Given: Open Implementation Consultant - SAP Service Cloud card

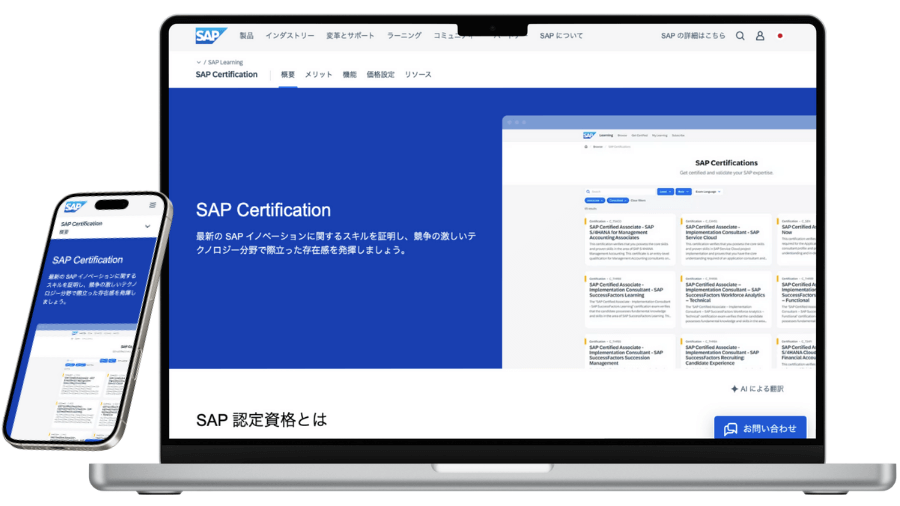Looking at the screenshot, I should (726, 240).
